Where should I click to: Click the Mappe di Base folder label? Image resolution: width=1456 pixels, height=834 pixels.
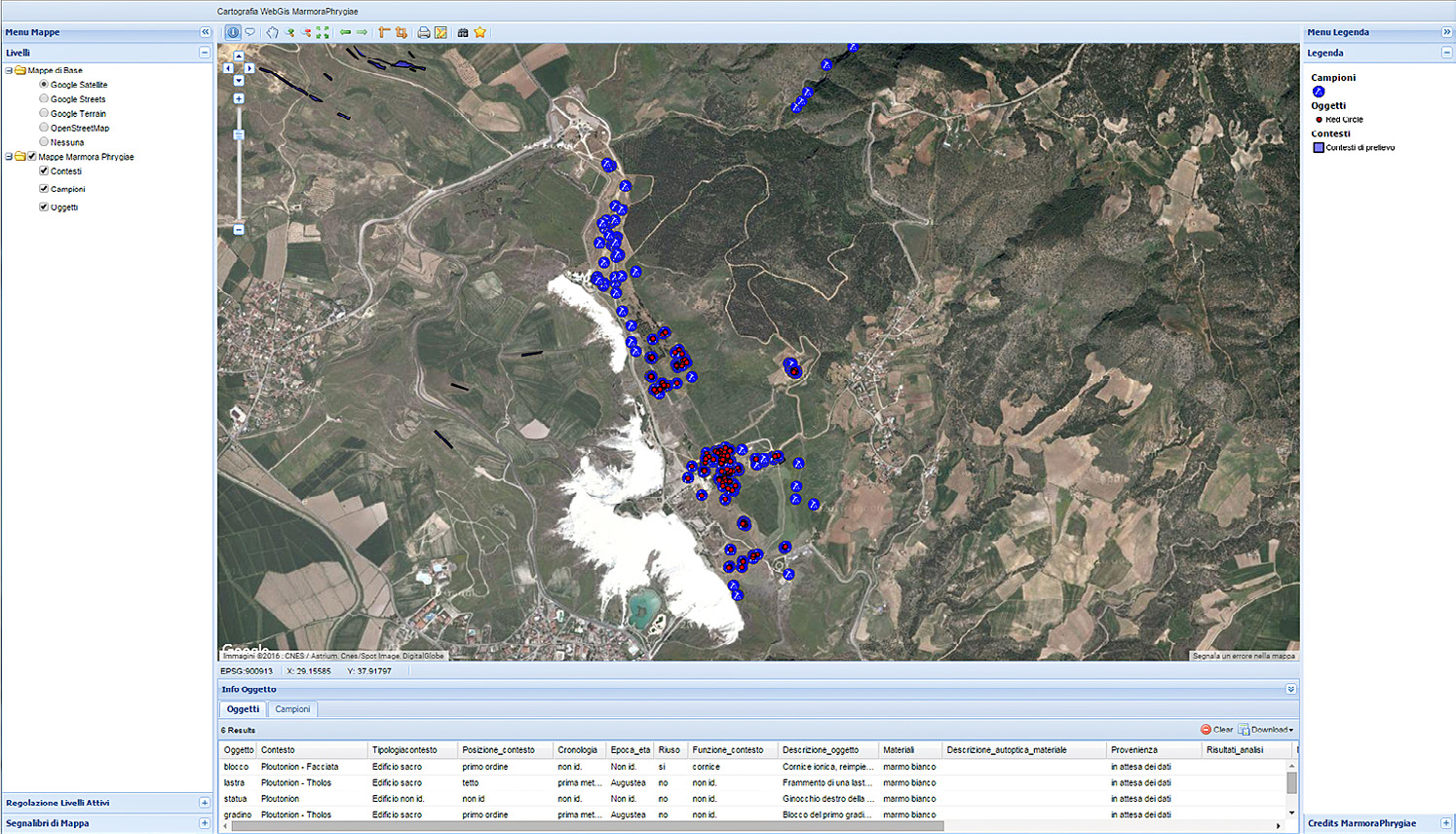tap(55, 70)
